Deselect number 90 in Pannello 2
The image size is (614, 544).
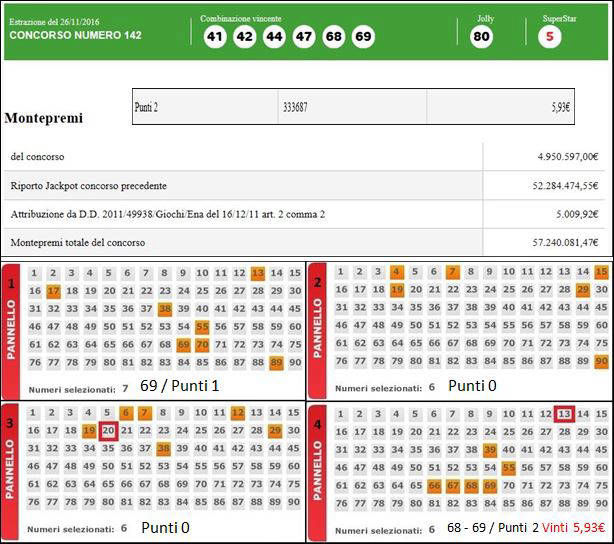pyautogui.click(x=601, y=361)
